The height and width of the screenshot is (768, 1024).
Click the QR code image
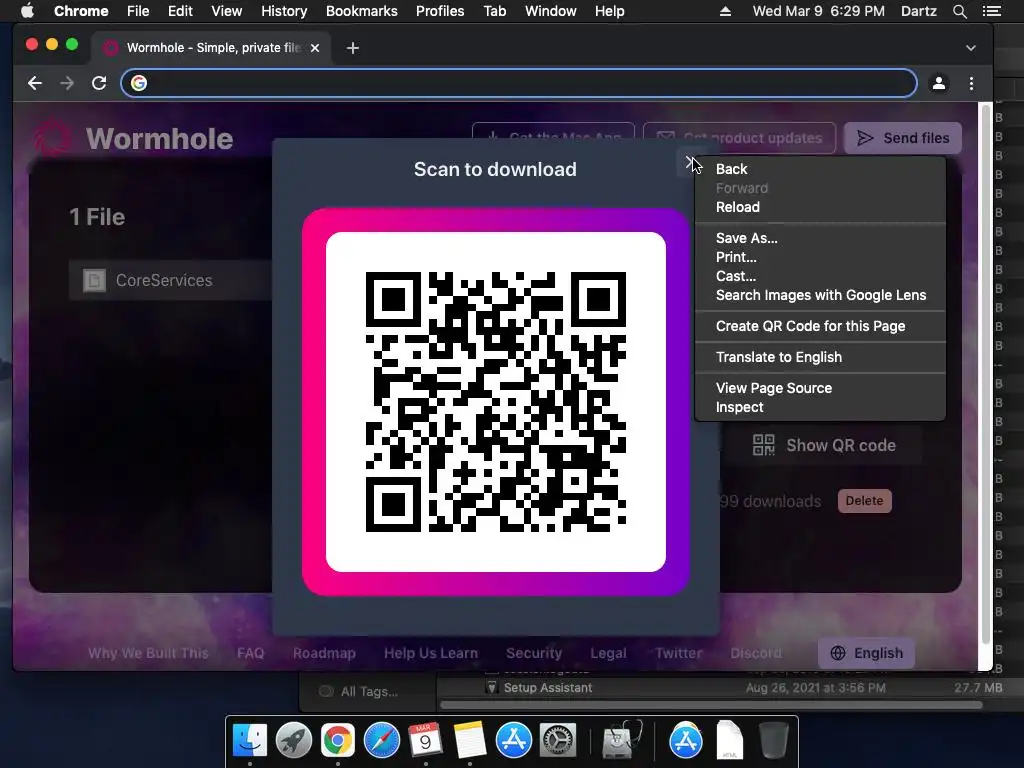[496, 402]
